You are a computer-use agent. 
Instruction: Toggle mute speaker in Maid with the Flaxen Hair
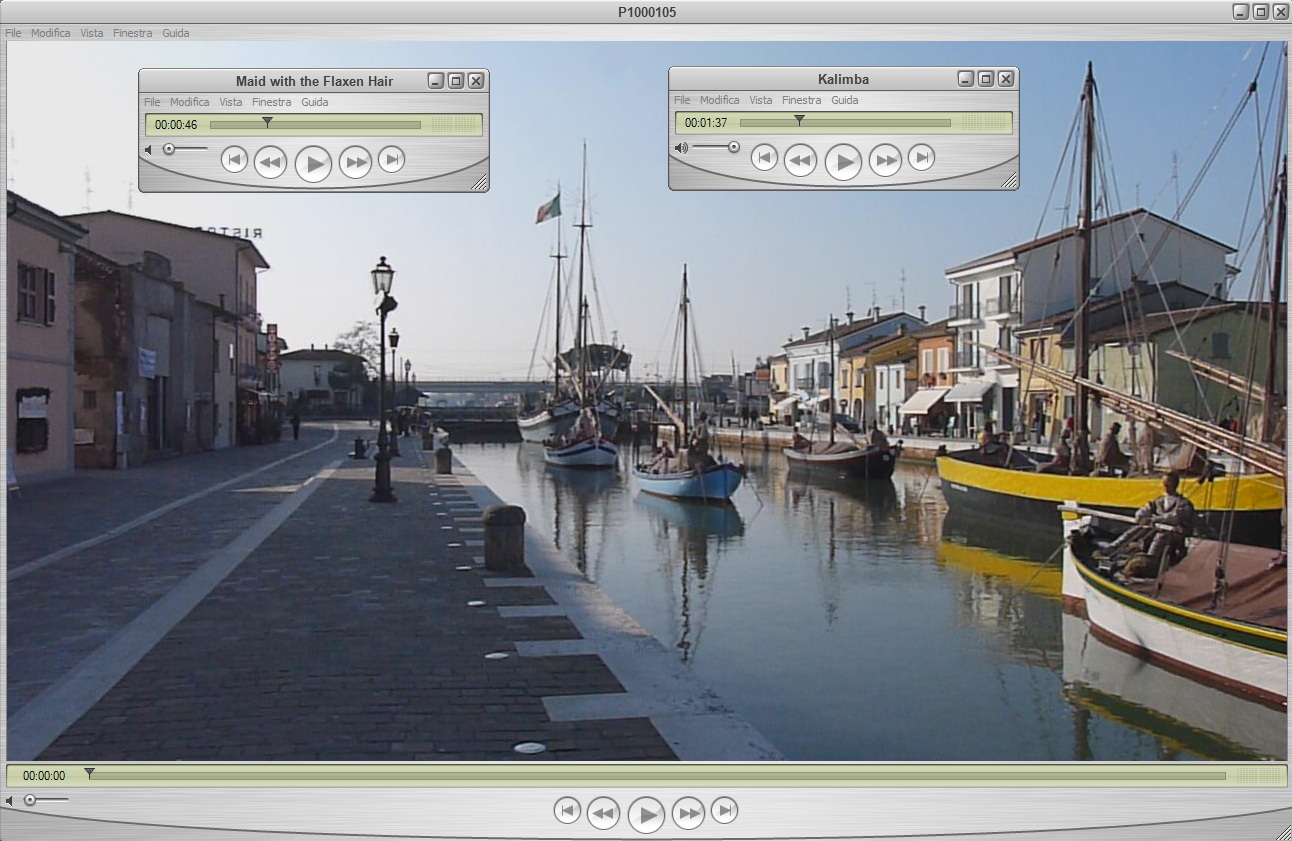tap(148, 150)
